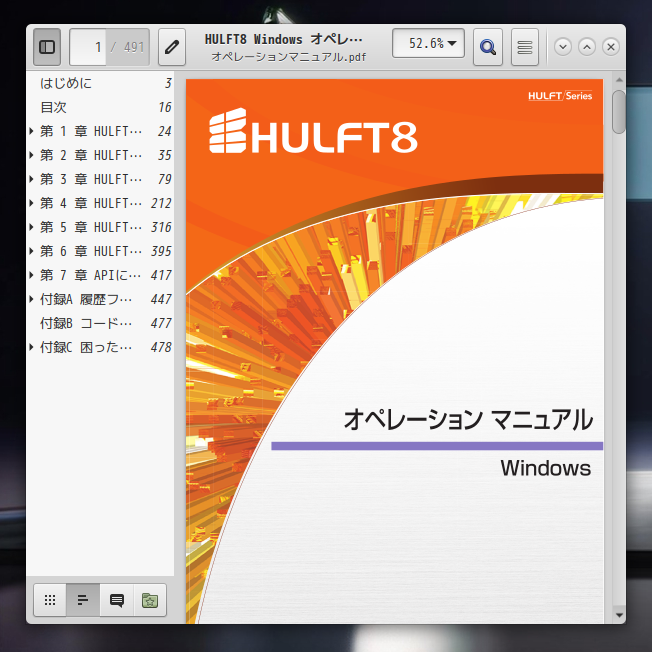Click the オペレーション マニュアル title text
652x652 pixels.
[x=468, y=420]
